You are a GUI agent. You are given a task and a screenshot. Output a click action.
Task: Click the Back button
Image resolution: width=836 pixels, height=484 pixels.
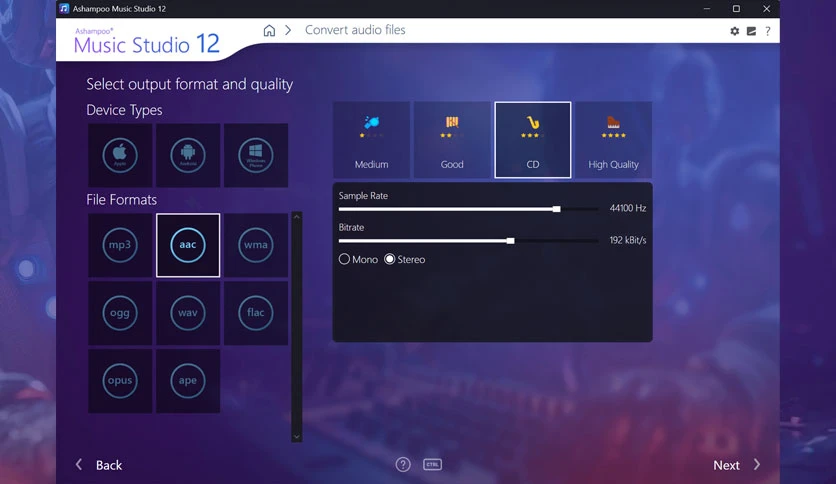pyautogui.click(x=99, y=465)
